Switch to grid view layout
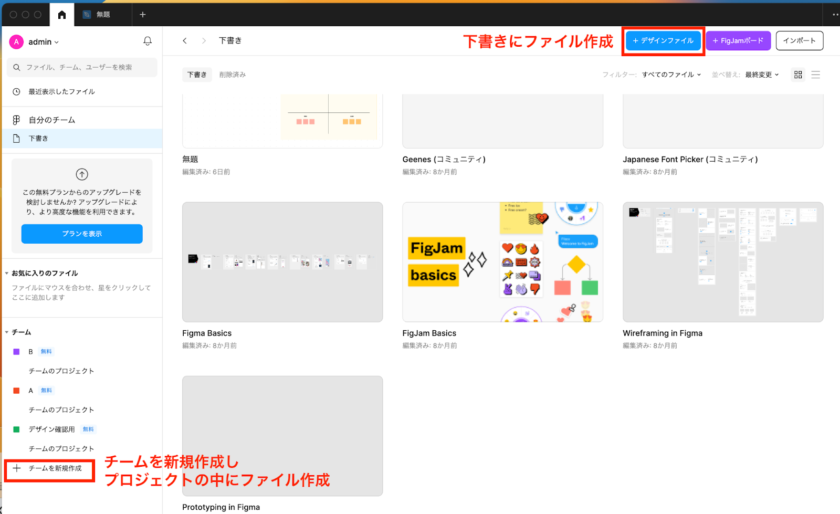 pos(798,75)
